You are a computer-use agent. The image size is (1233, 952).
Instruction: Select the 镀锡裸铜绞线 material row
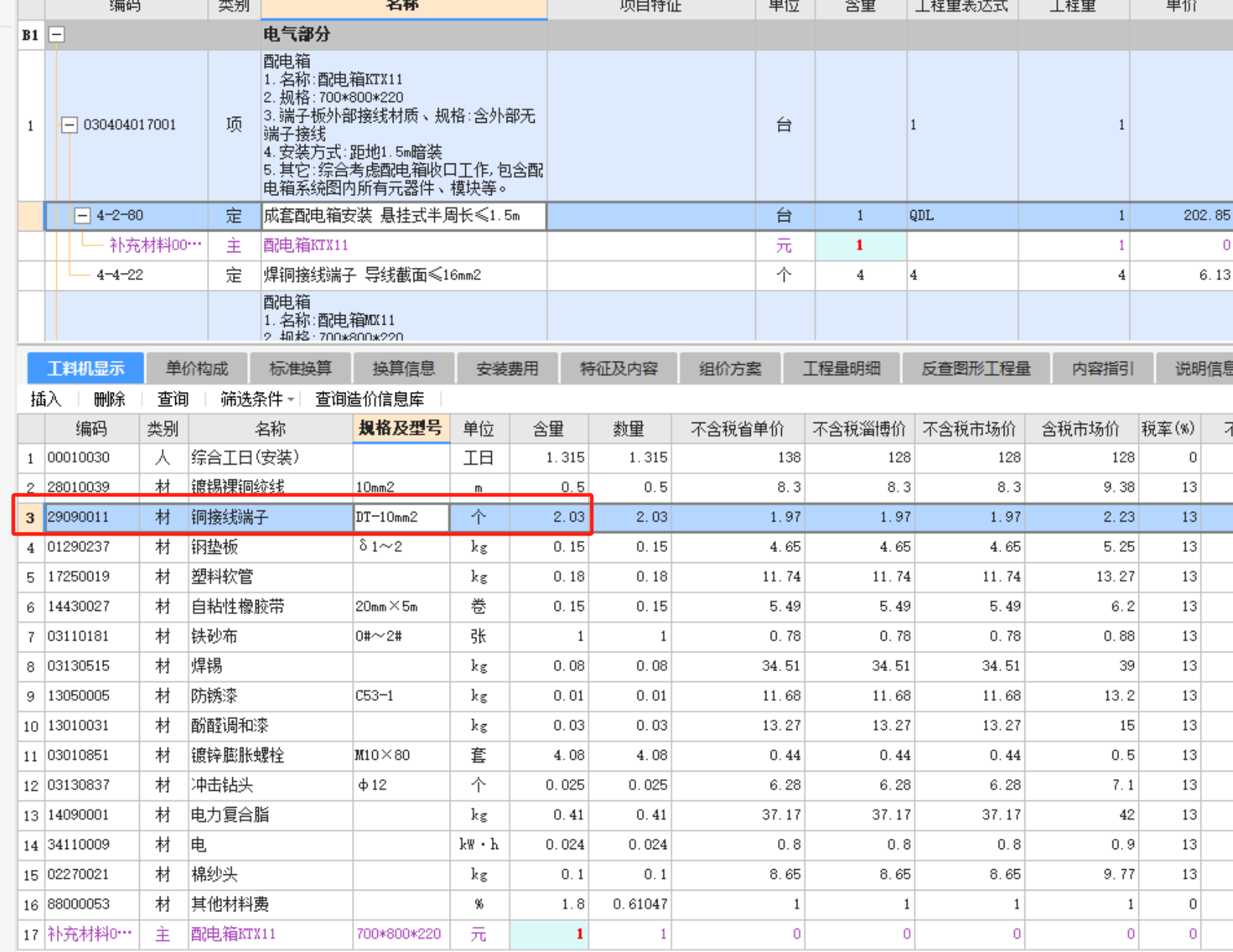click(625, 487)
